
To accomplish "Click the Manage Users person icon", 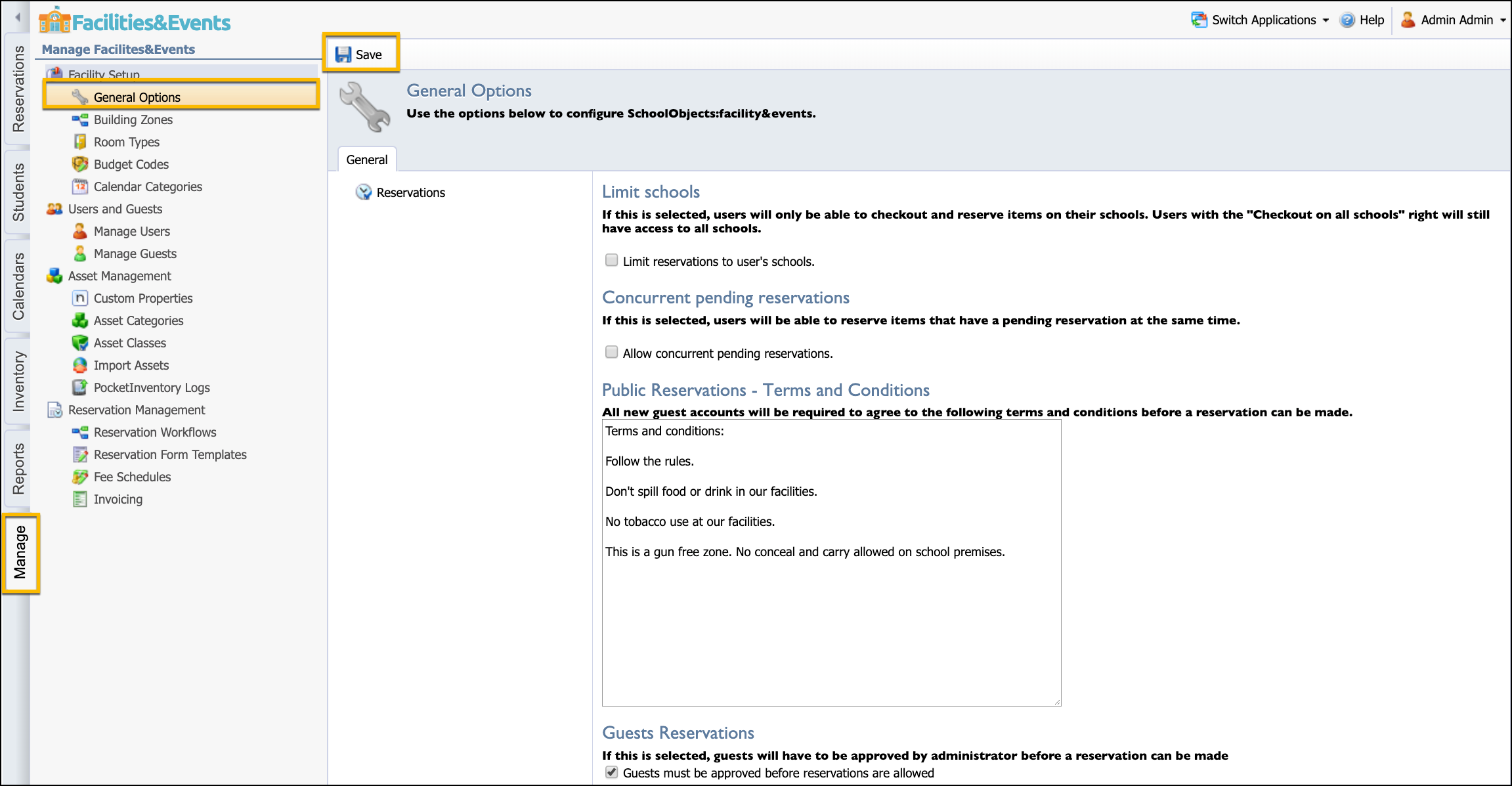I will pos(80,231).
